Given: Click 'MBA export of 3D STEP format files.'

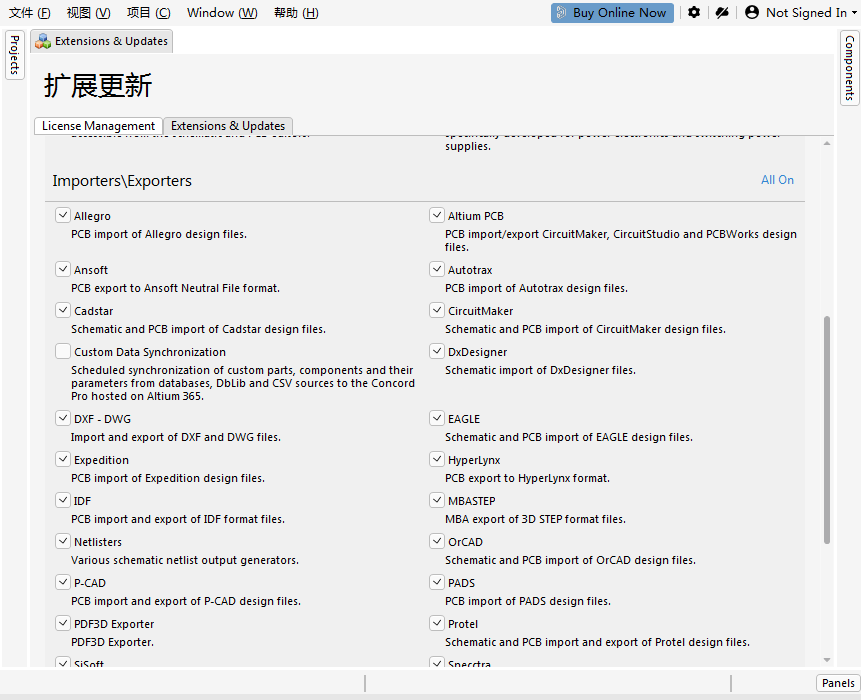Looking at the screenshot, I should coord(535,519).
